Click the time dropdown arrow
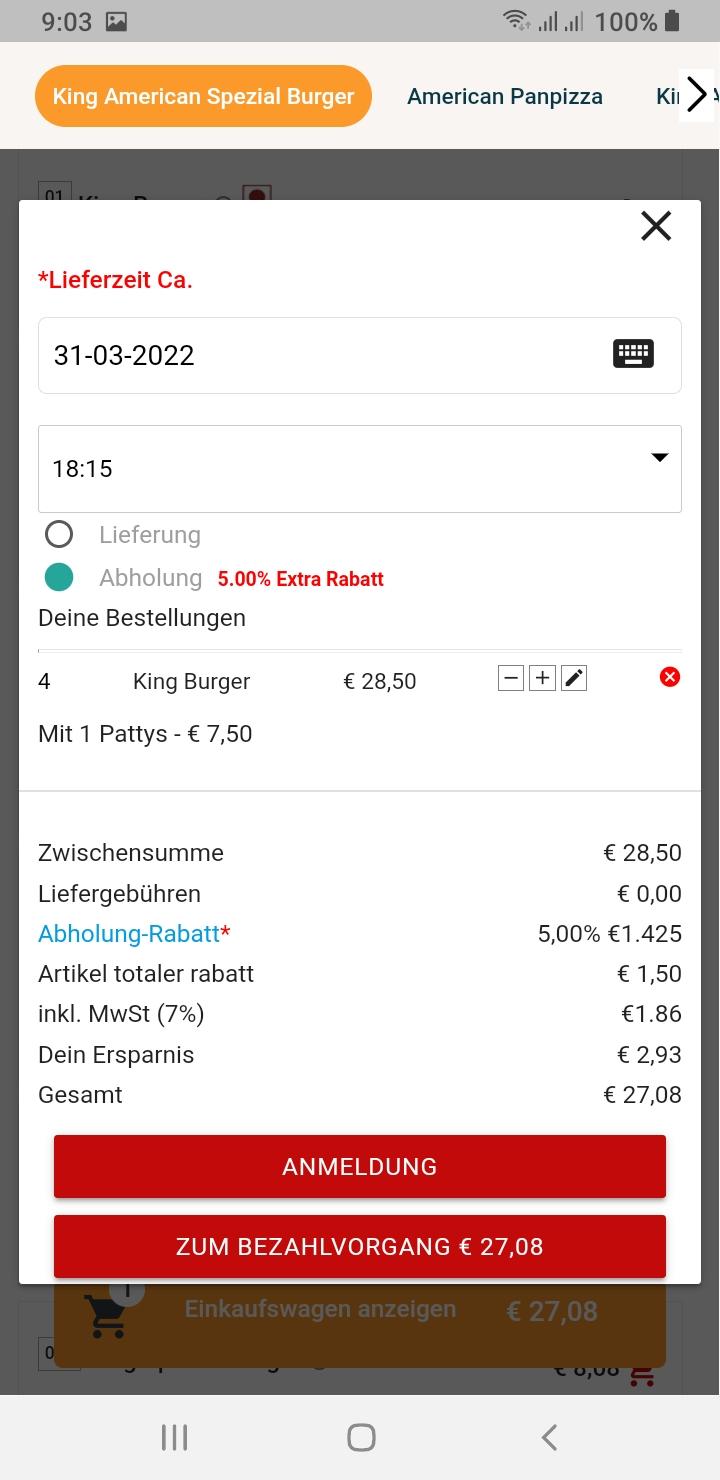Screen dimensions: 720x1480 click(x=659, y=457)
